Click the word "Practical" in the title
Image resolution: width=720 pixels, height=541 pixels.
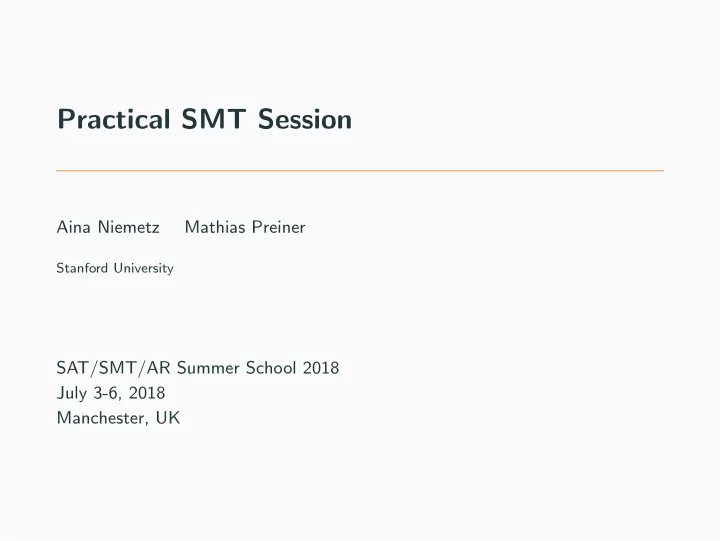[114, 119]
